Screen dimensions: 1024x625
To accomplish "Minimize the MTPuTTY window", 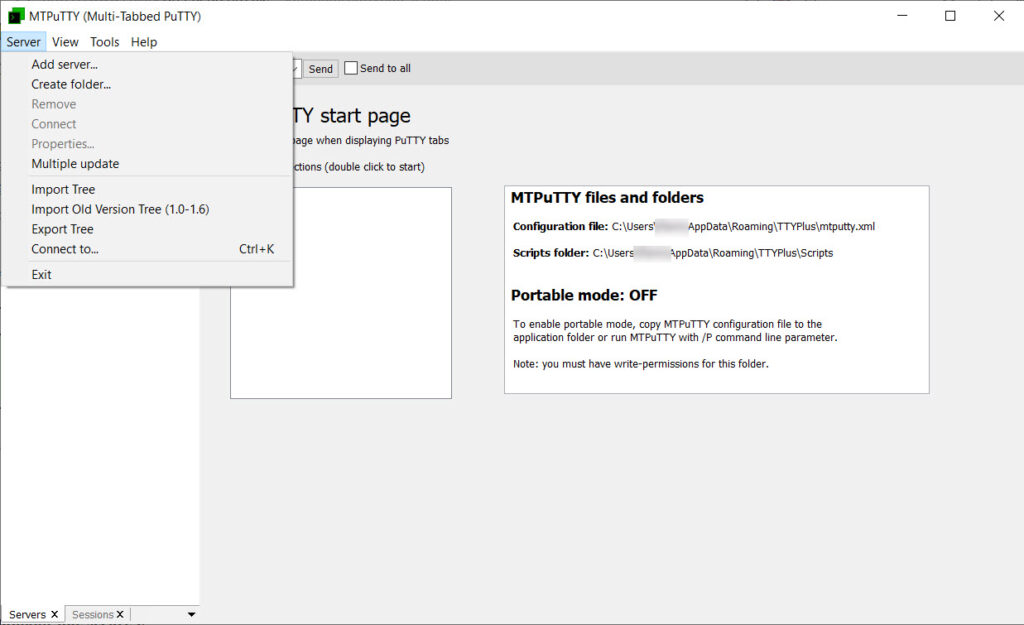I will click(x=903, y=16).
